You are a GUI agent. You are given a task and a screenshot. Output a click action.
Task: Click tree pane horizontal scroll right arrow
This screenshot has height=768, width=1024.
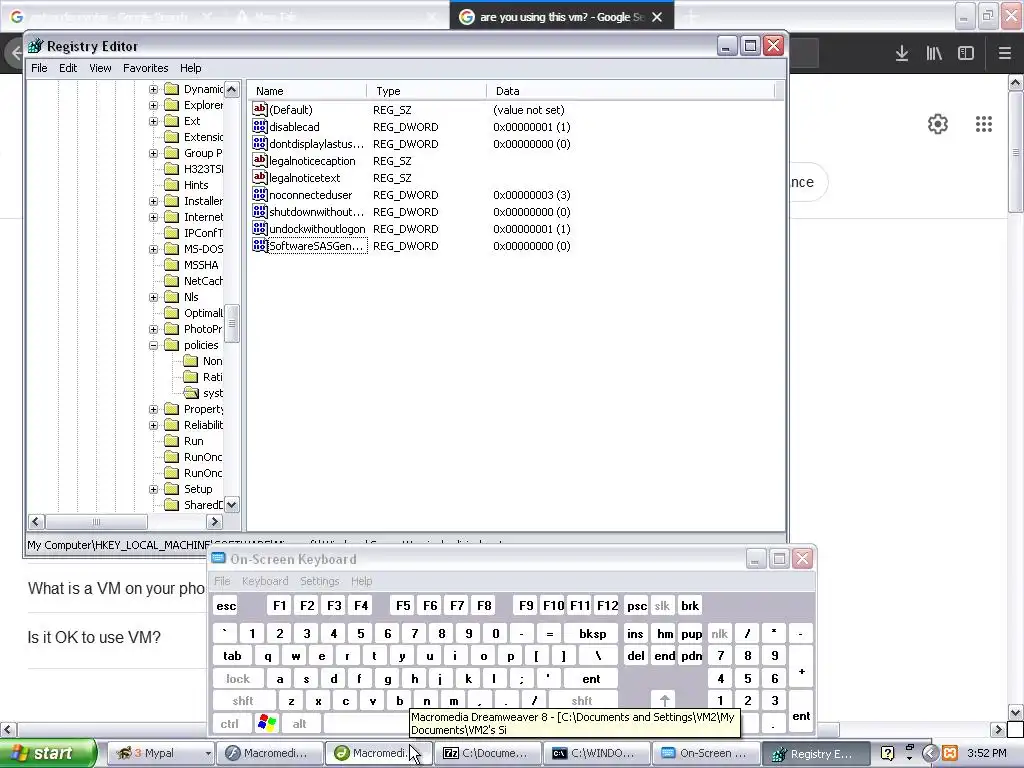[x=214, y=521]
